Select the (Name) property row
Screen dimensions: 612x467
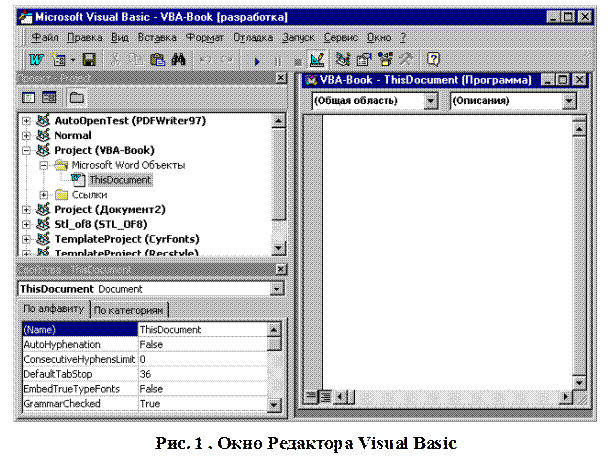click(x=144, y=330)
